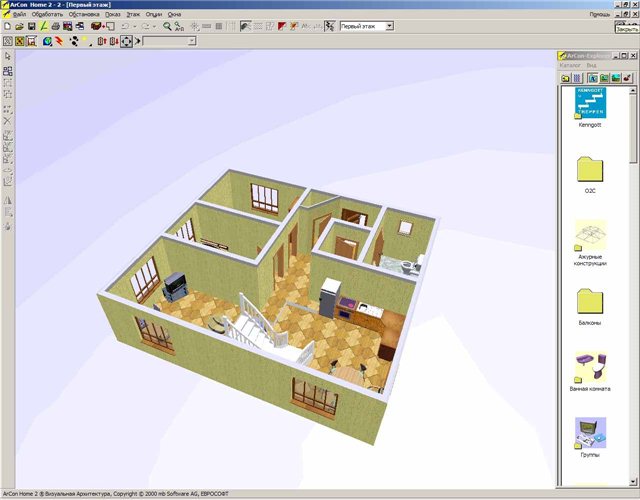The image size is (640, 500).
Task: Toggle the objects catalog view in Explorer
Action: click(592, 77)
